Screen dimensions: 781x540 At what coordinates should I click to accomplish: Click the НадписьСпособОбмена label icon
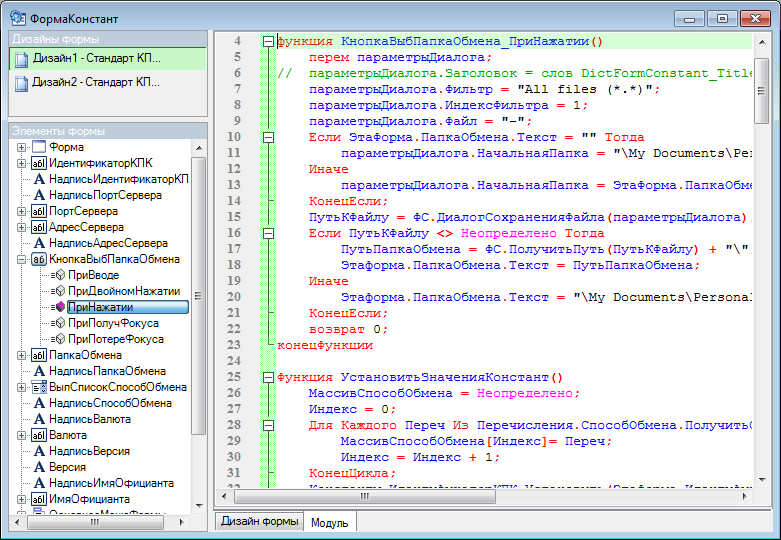point(39,403)
